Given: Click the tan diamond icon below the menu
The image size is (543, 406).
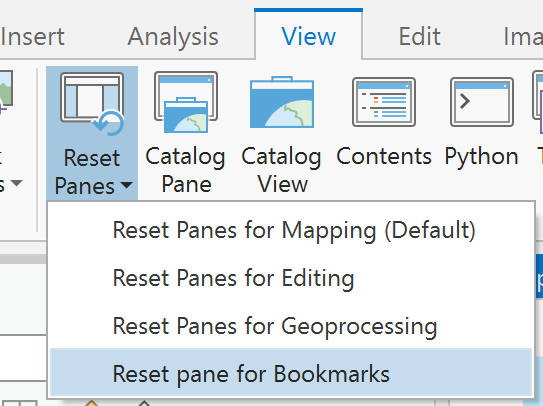Looking at the screenshot, I should pos(91,403).
